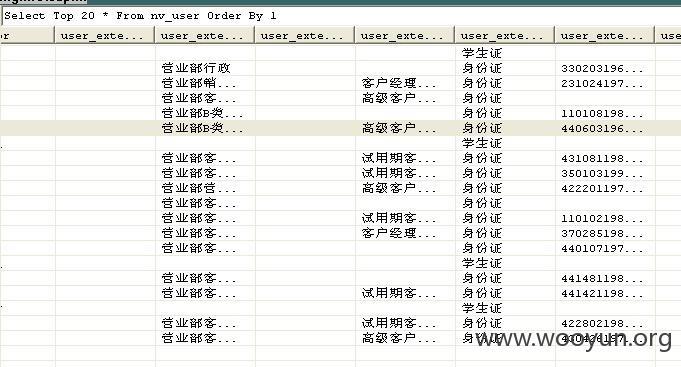Click '身份证' in the 441481198... row

tap(482, 278)
